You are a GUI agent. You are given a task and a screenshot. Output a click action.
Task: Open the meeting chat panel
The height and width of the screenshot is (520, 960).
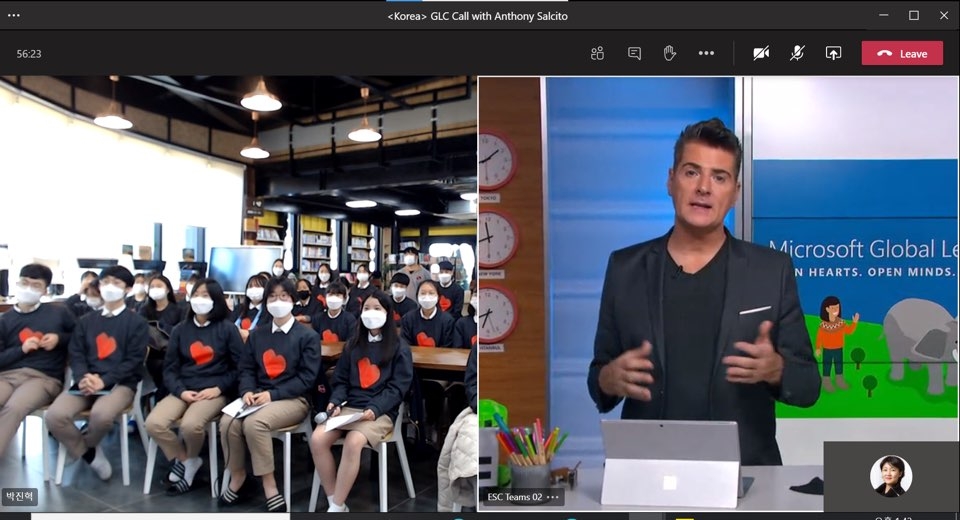point(634,53)
